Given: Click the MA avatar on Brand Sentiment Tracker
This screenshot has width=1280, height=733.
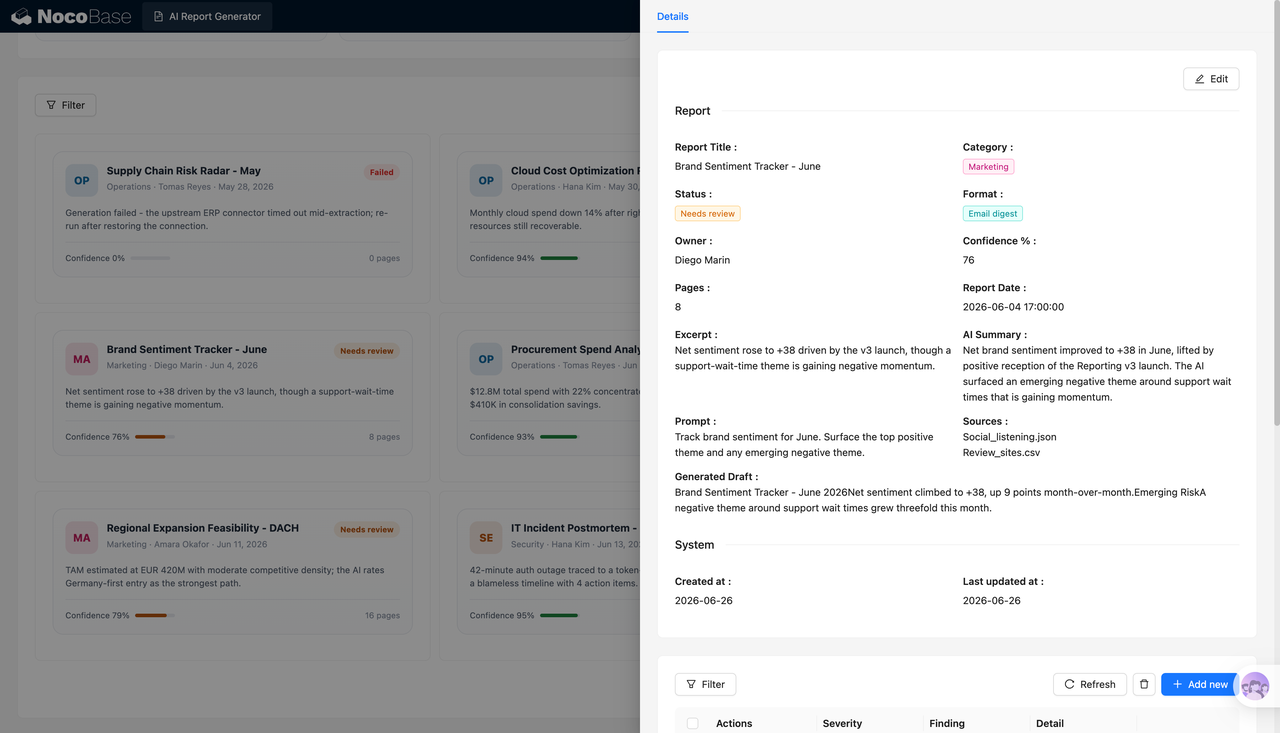Looking at the screenshot, I should tap(82, 359).
